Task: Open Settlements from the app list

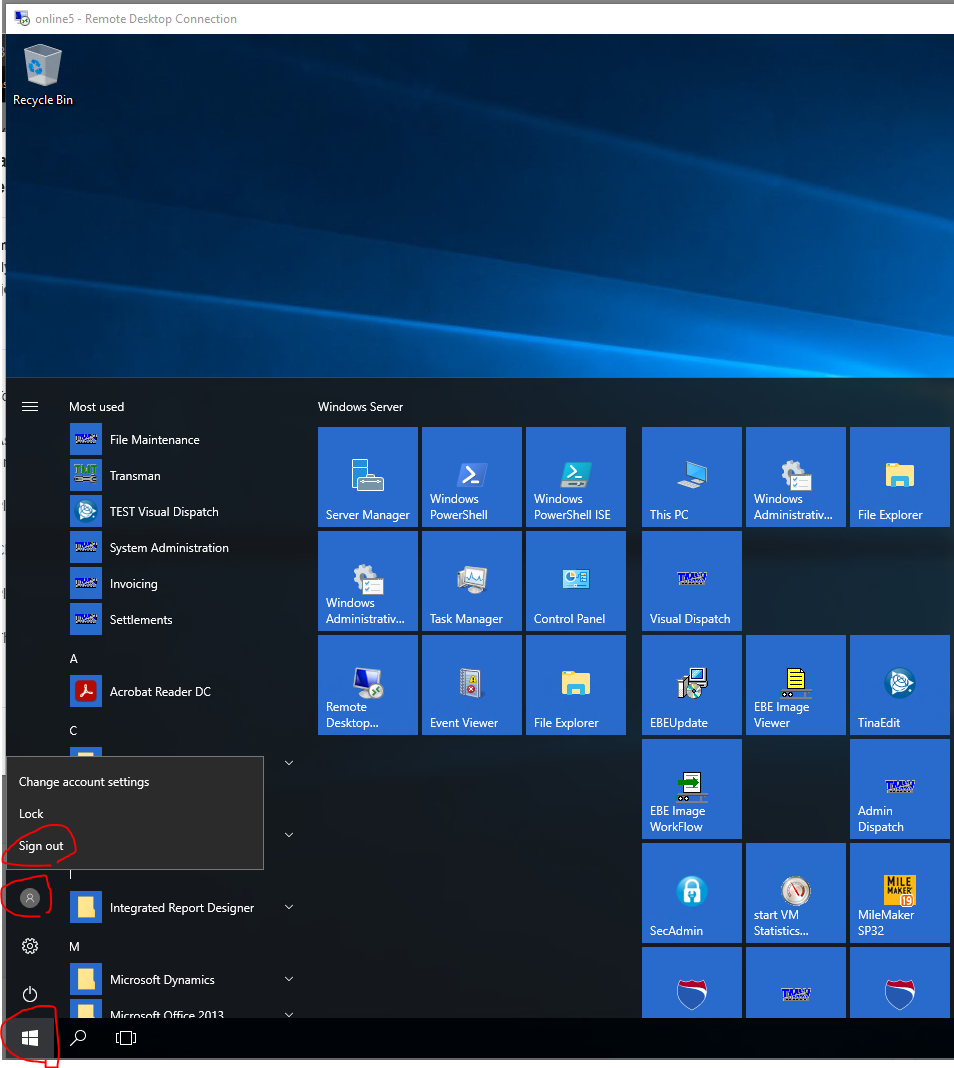Action: 181,620
